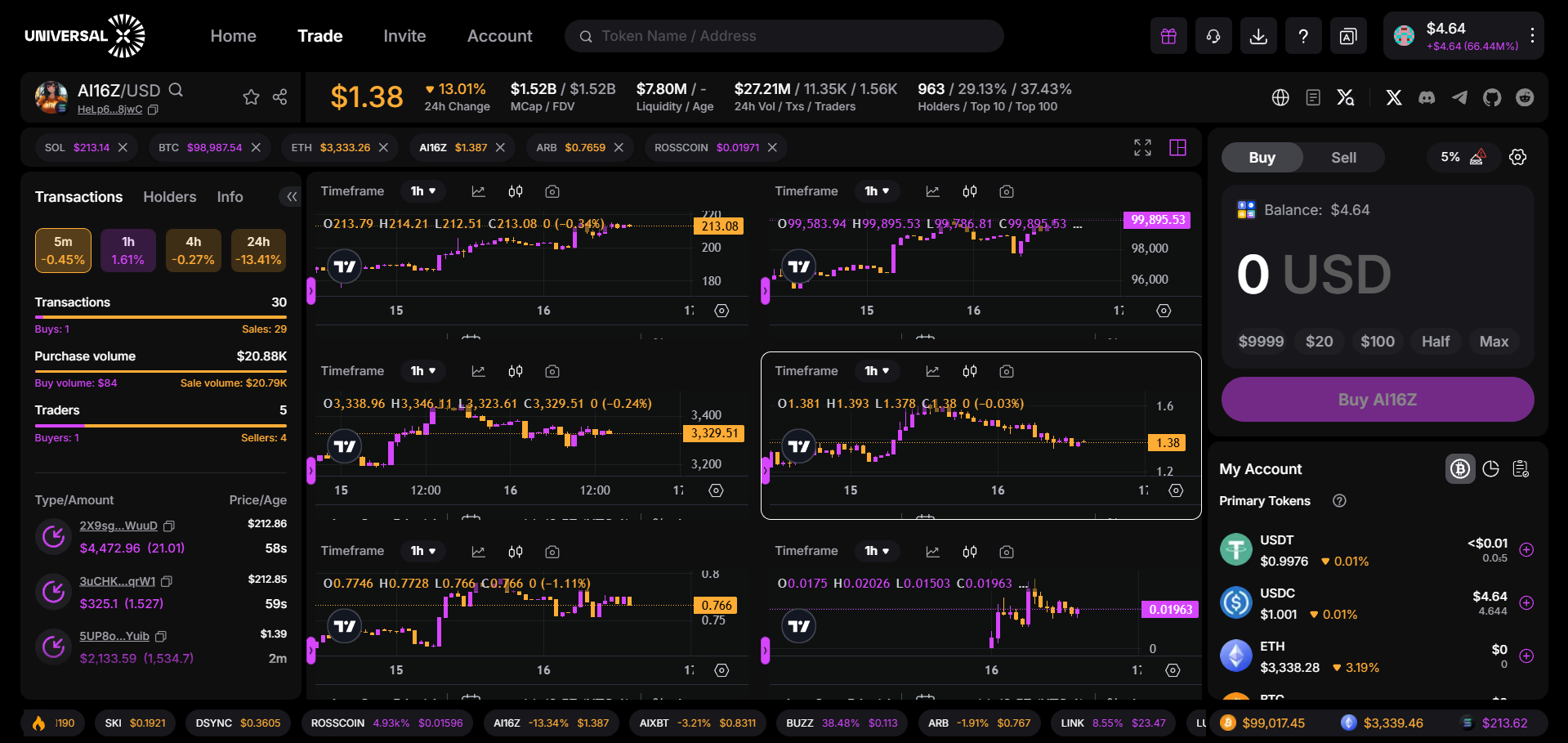Open the Primary Tokens help icon
Image resolution: width=1568 pixels, height=743 pixels.
(x=1339, y=501)
